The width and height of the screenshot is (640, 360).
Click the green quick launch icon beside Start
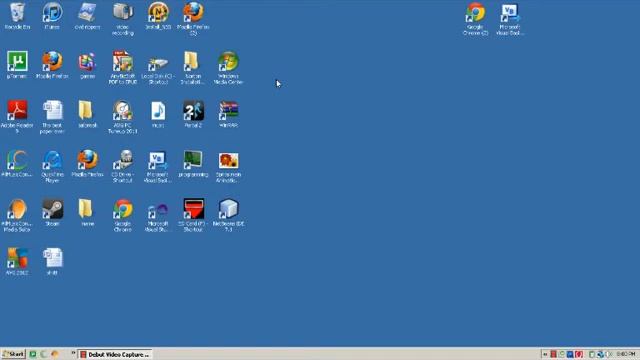(x=33, y=354)
